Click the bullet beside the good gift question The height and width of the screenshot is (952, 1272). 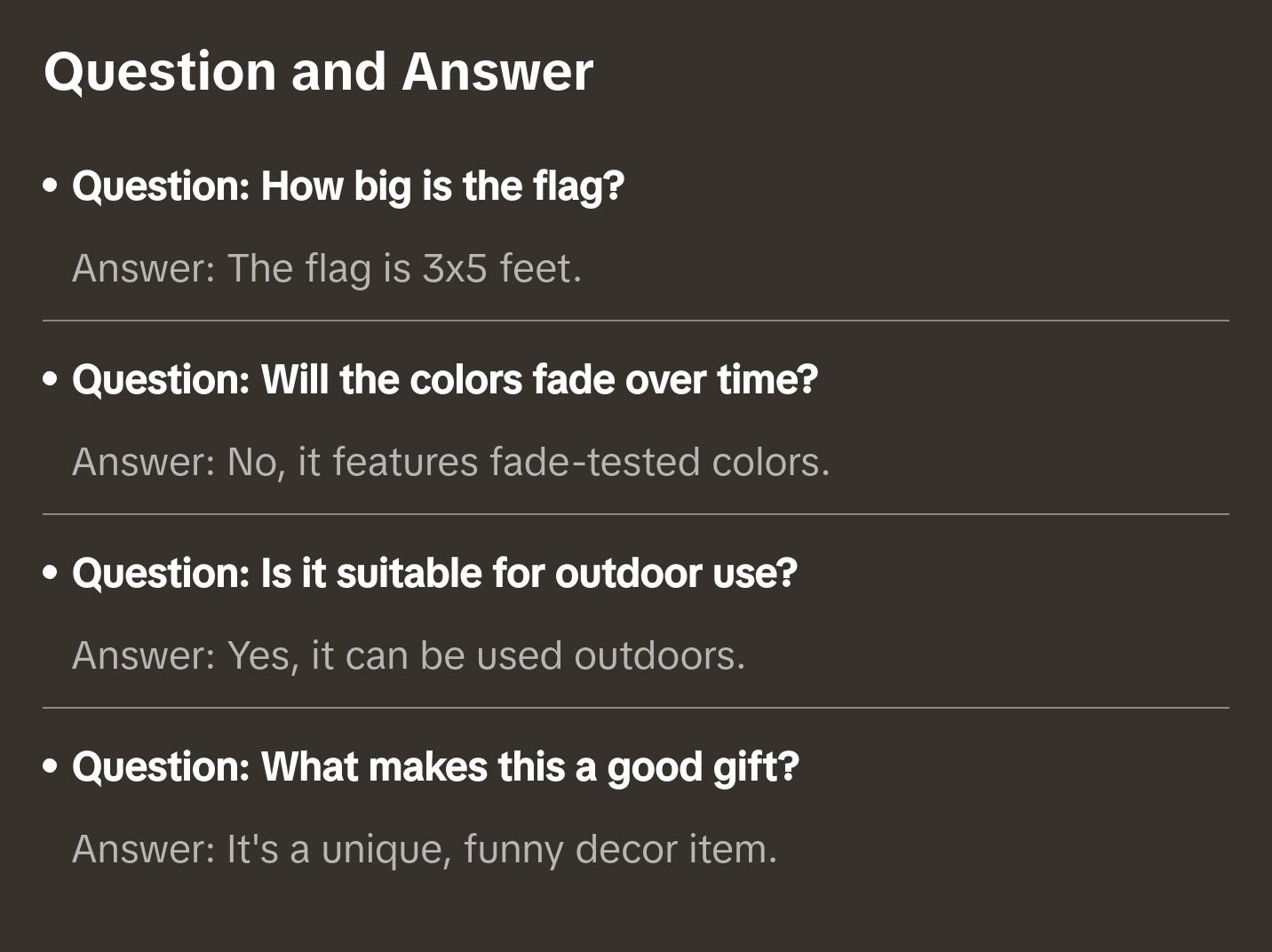click(51, 767)
